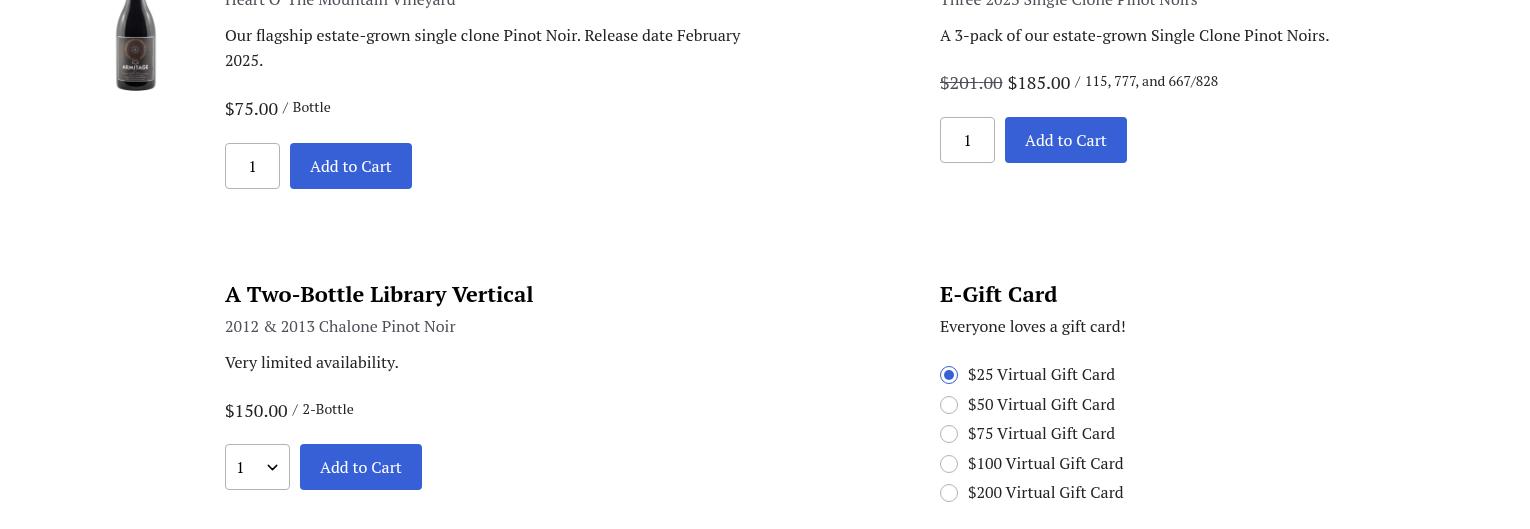Screen dimensions: 1530x529
Task: Click the $150.00 2-Bottle price
Action: (x=256, y=411)
